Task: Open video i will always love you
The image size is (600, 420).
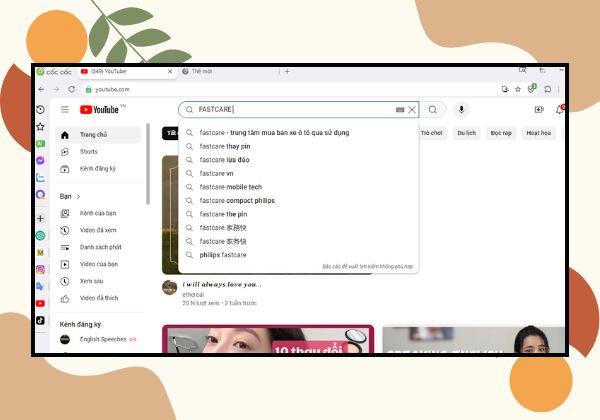Action: tap(222, 285)
